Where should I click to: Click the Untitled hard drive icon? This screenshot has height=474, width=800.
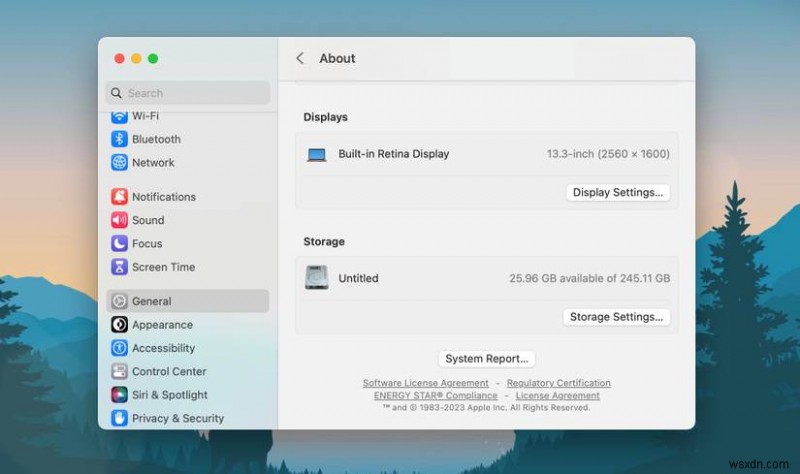pos(316,278)
